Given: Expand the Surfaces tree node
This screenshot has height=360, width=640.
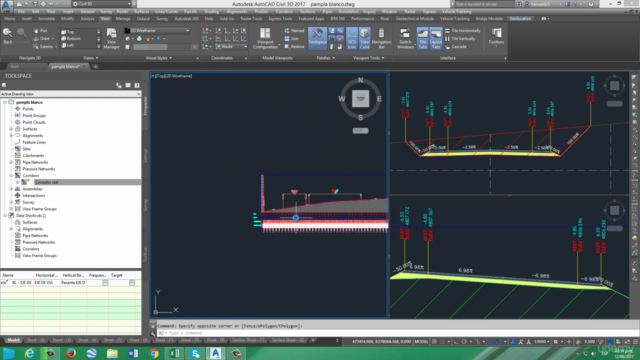Looking at the screenshot, I should tap(11, 129).
